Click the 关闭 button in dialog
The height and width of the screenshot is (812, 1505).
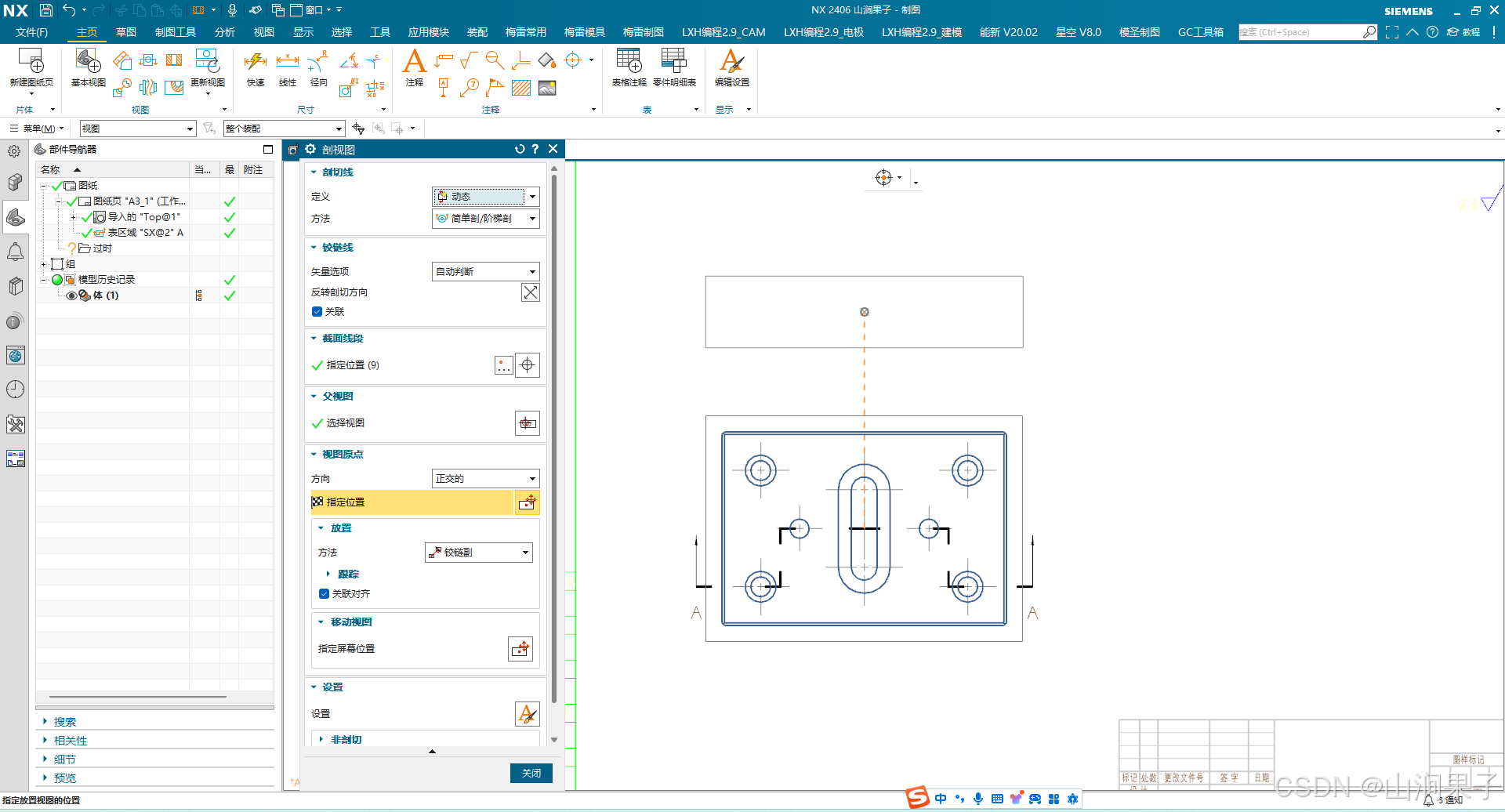pos(531,774)
